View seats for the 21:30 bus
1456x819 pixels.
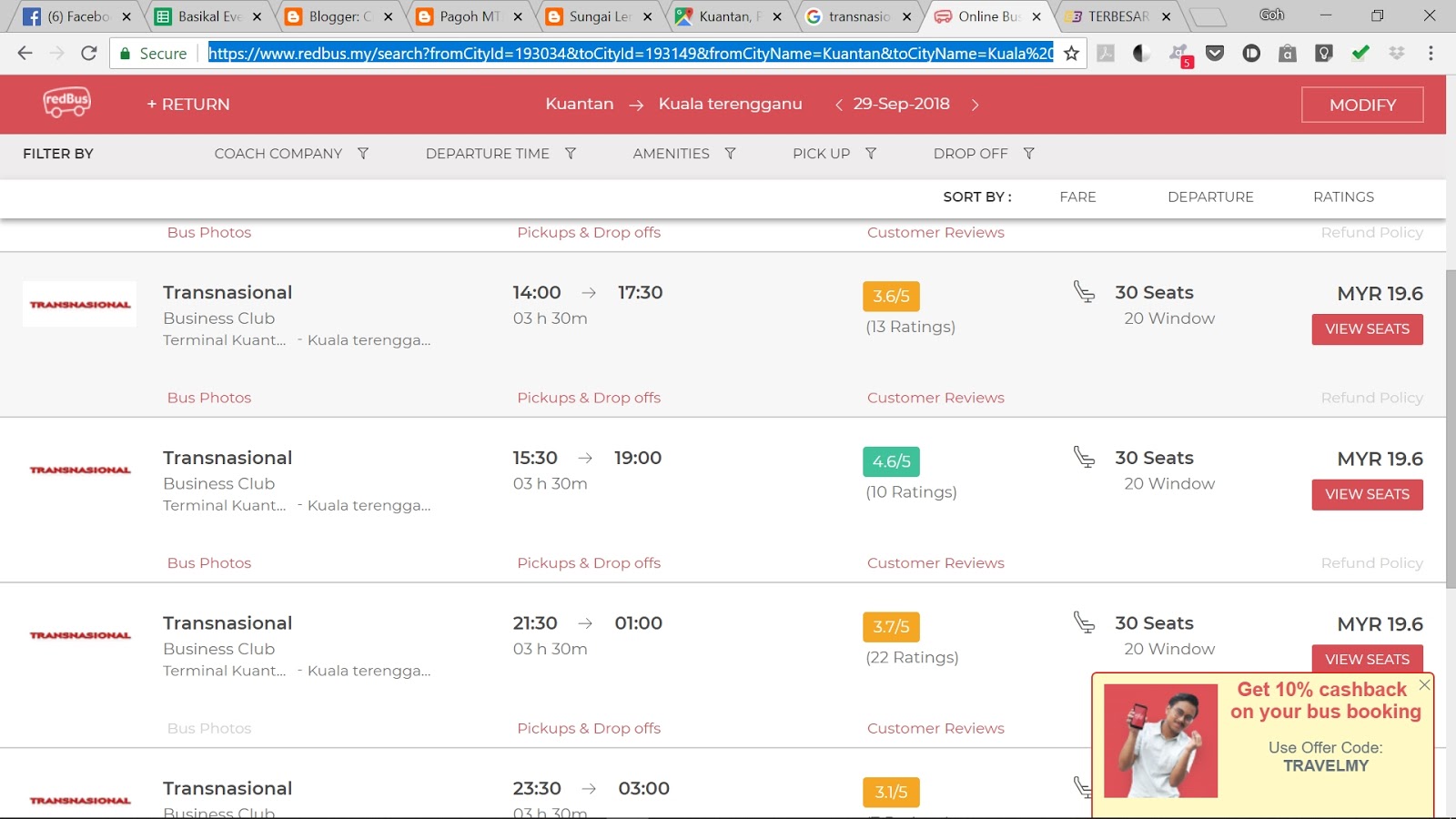click(x=1367, y=659)
